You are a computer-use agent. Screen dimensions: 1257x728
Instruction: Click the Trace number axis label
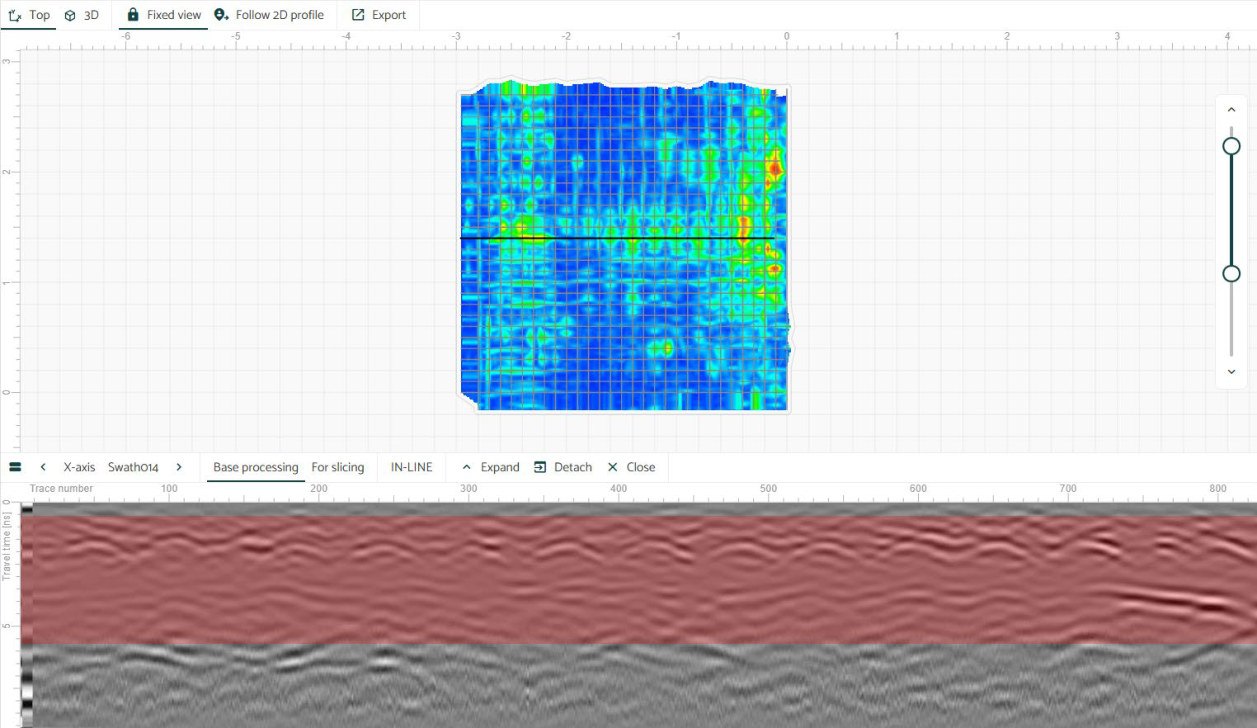point(61,488)
